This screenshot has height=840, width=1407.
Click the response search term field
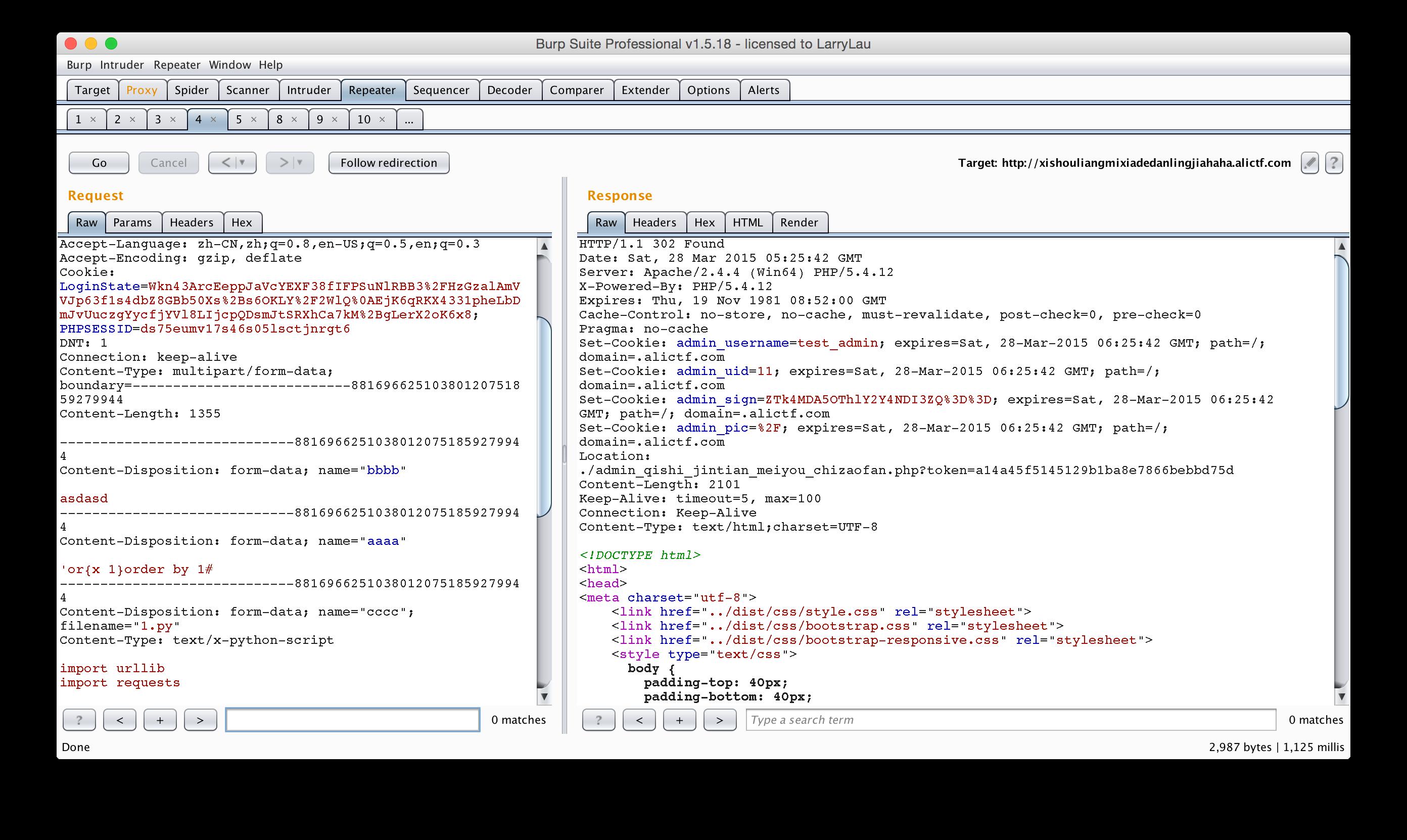point(1010,720)
